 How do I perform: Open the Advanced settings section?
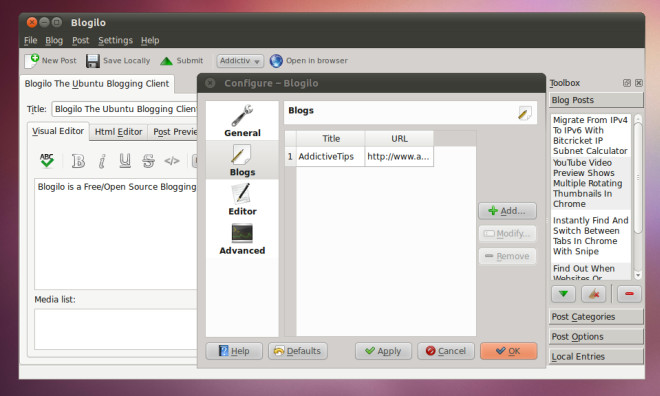(x=242, y=239)
